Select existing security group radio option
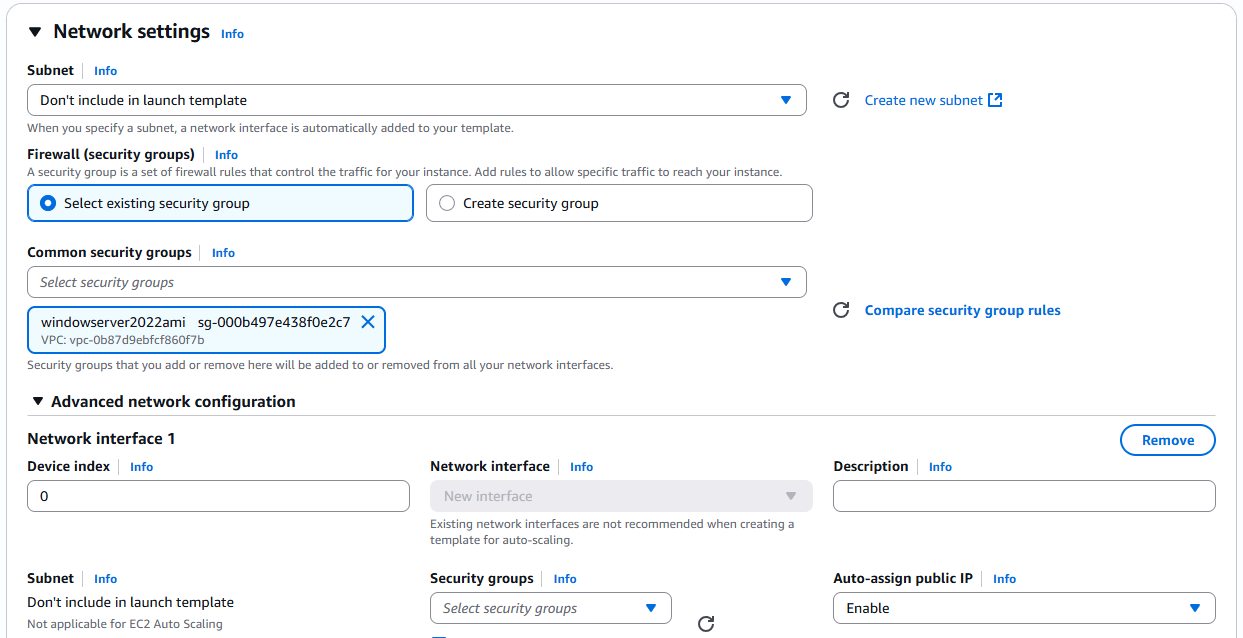The width and height of the screenshot is (1243, 638). [x=48, y=203]
